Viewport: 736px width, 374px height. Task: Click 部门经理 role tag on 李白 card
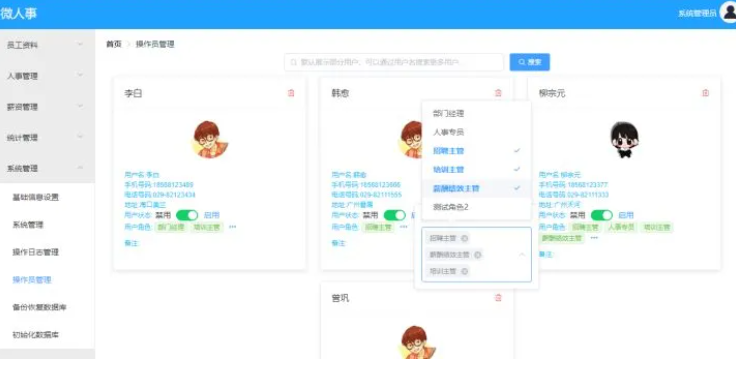[x=170, y=227]
